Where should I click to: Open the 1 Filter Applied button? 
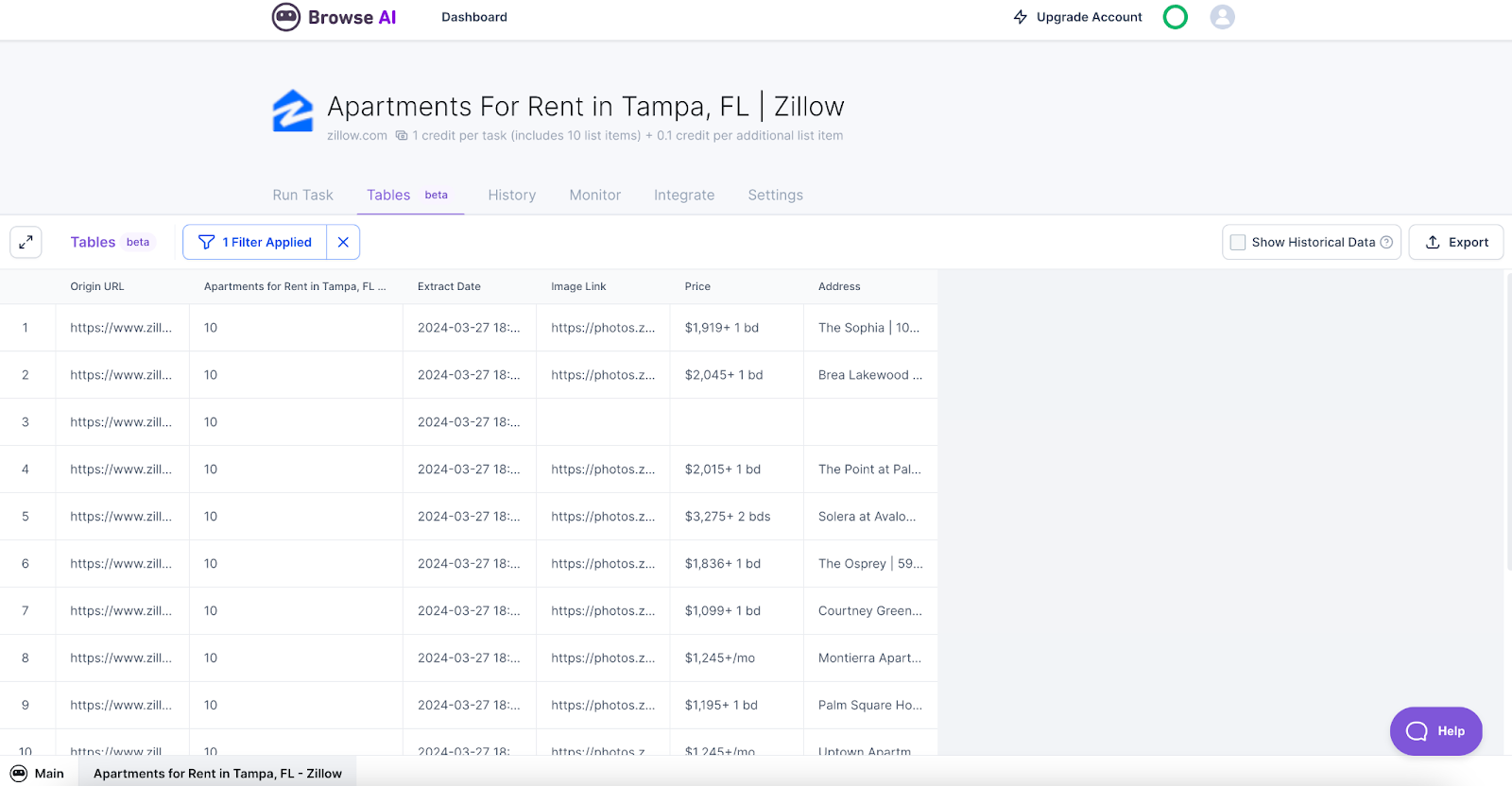click(255, 242)
